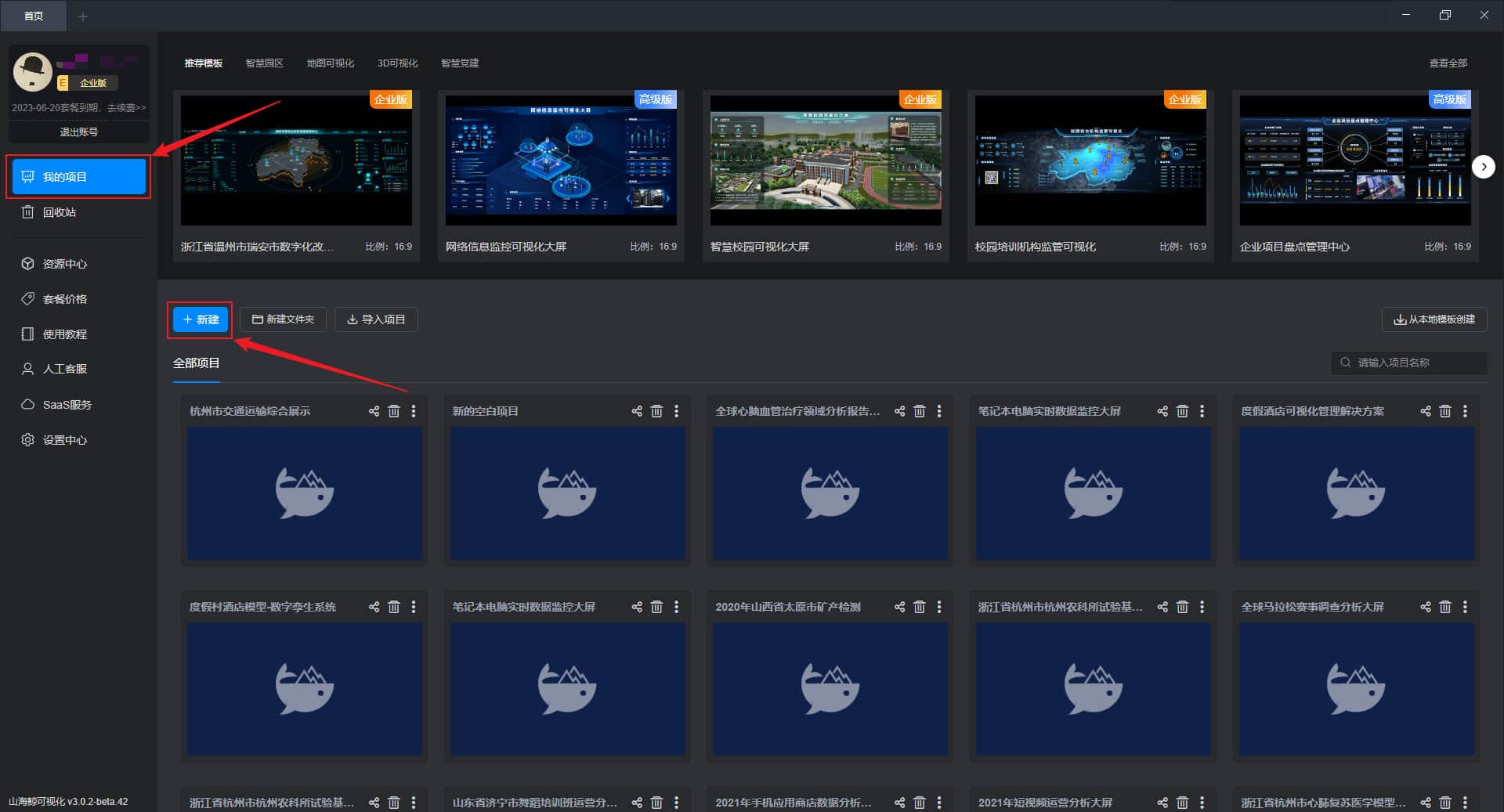Open more options for 2020年山西省太原市矿产检测

[x=939, y=607]
